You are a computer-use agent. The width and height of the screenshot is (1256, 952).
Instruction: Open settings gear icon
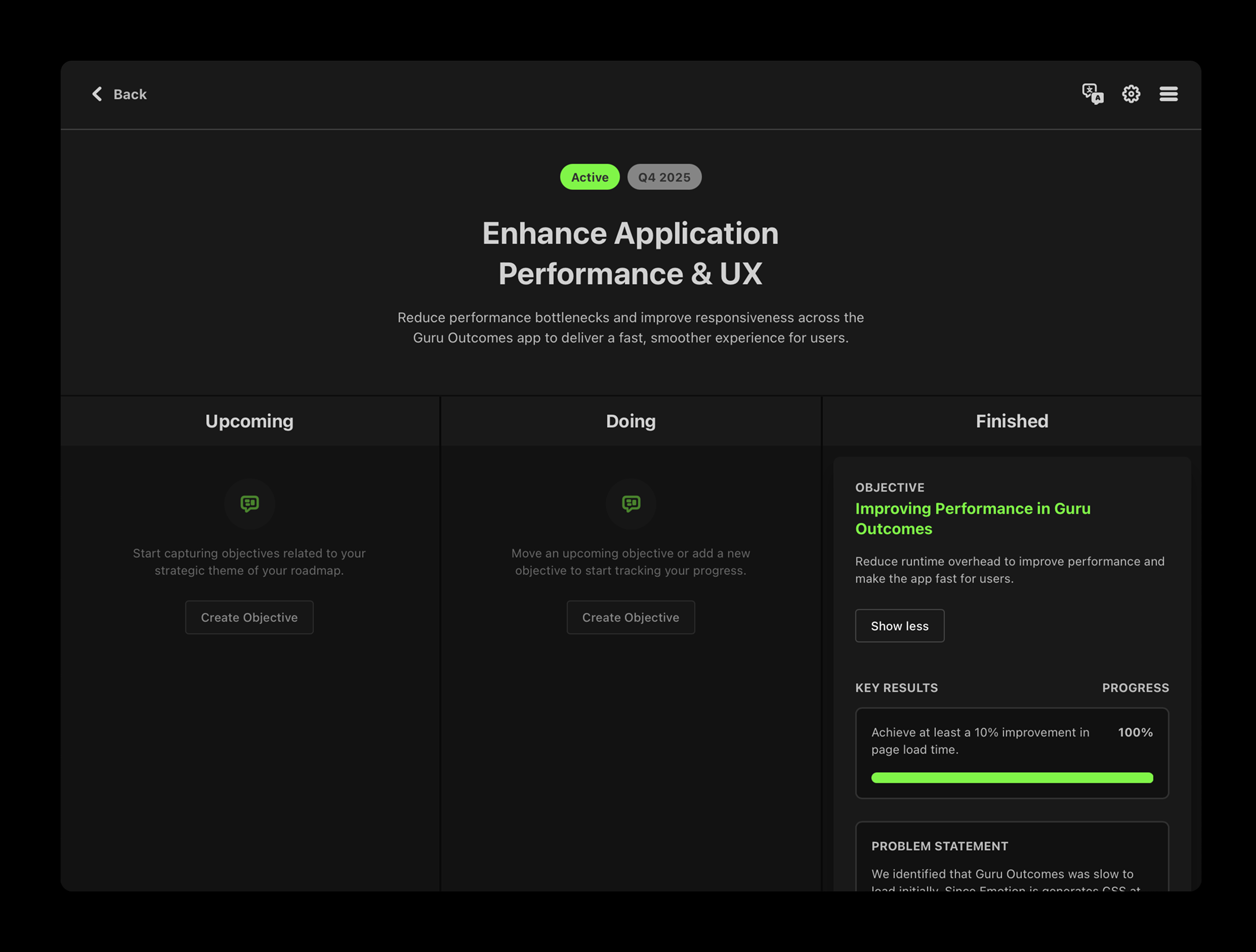tap(1131, 94)
